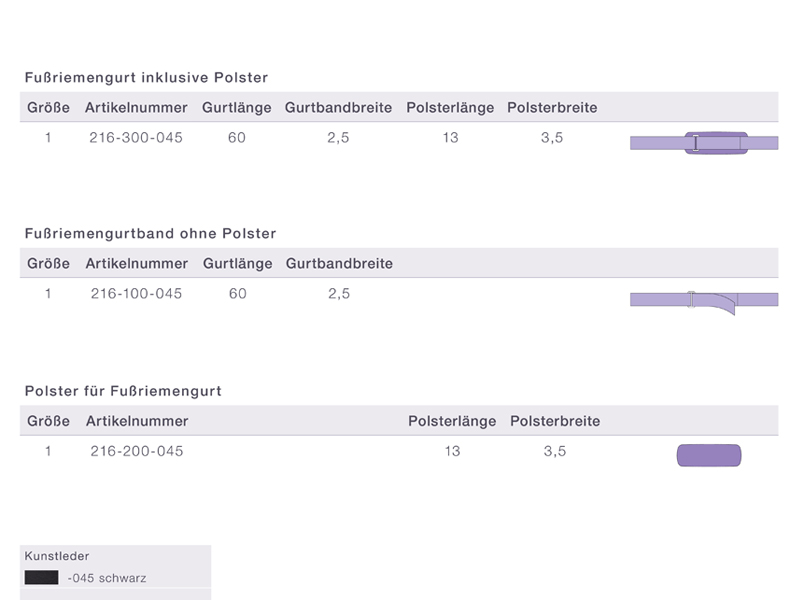
Task: Click the foot strap with pad illustration
Action: pyautogui.click(x=704, y=143)
